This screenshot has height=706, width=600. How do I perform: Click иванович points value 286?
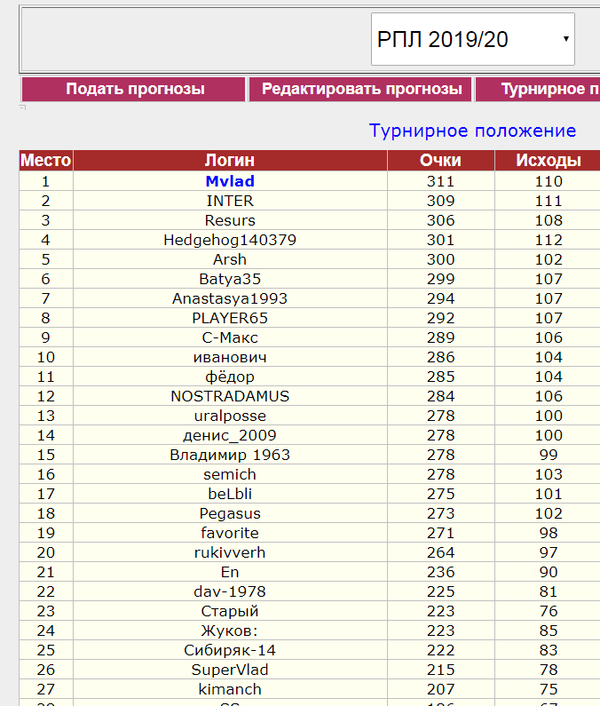(441, 357)
